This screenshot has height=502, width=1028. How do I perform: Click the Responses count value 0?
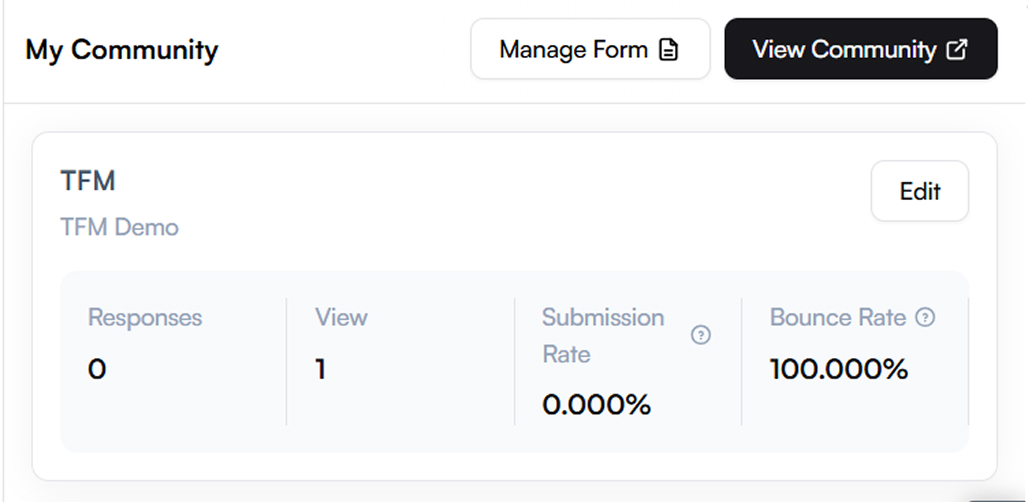pos(96,370)
